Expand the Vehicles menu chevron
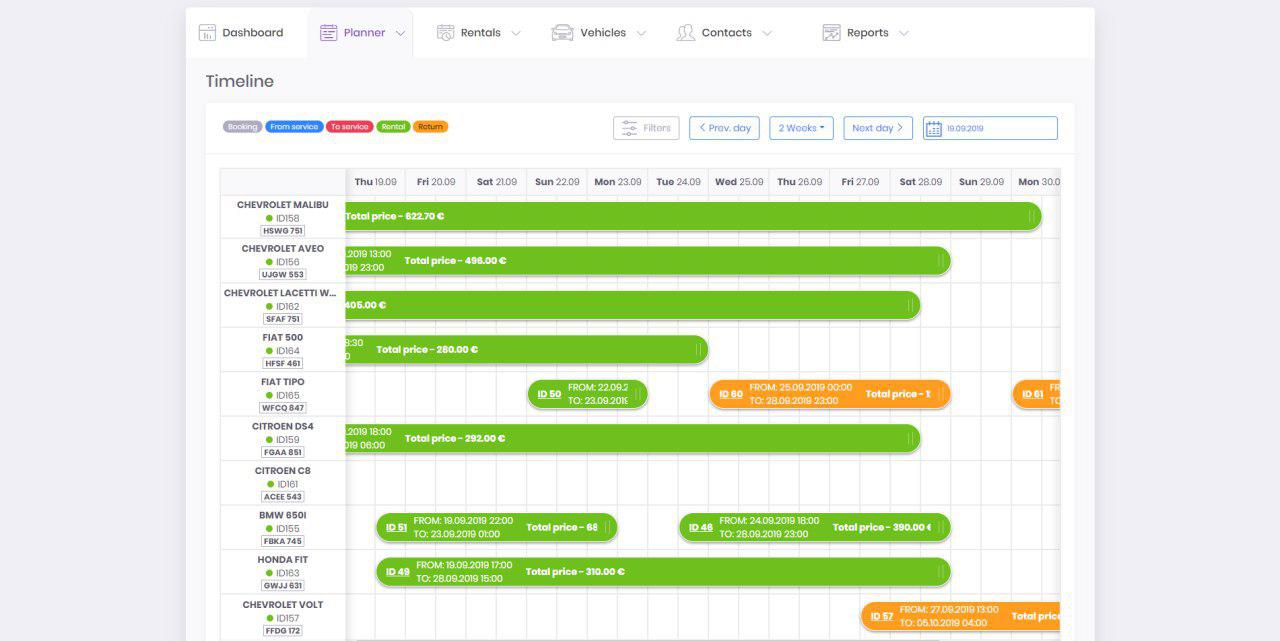The width and height of the screenshot is (1280, 641). (641, 33)
